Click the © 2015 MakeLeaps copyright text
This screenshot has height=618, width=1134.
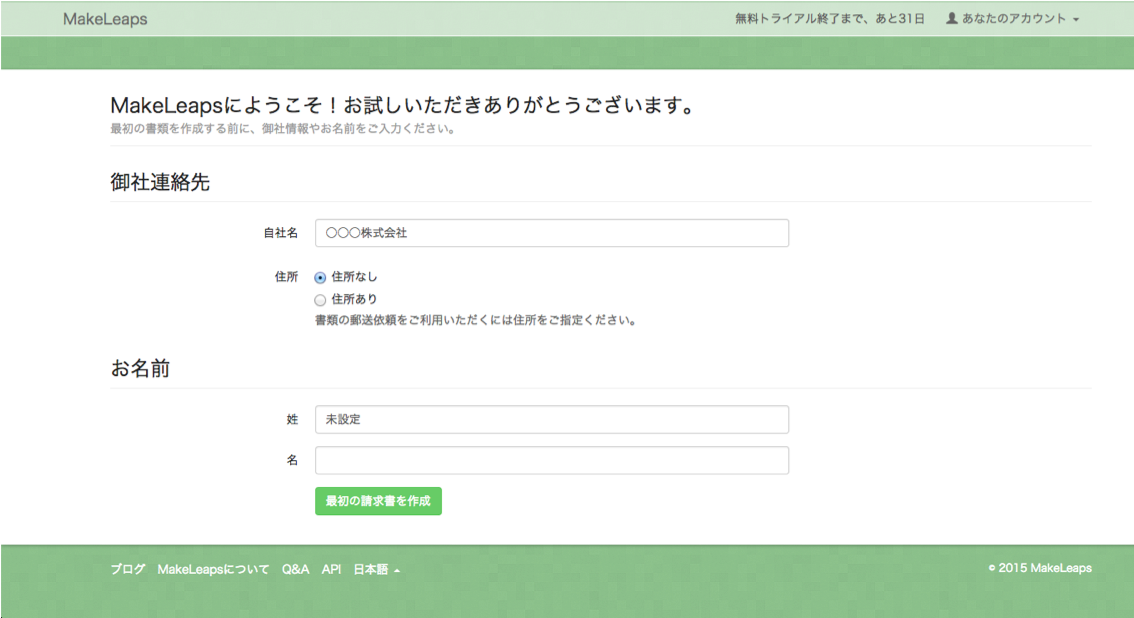pyautogui.click(x=1040, y=568)
